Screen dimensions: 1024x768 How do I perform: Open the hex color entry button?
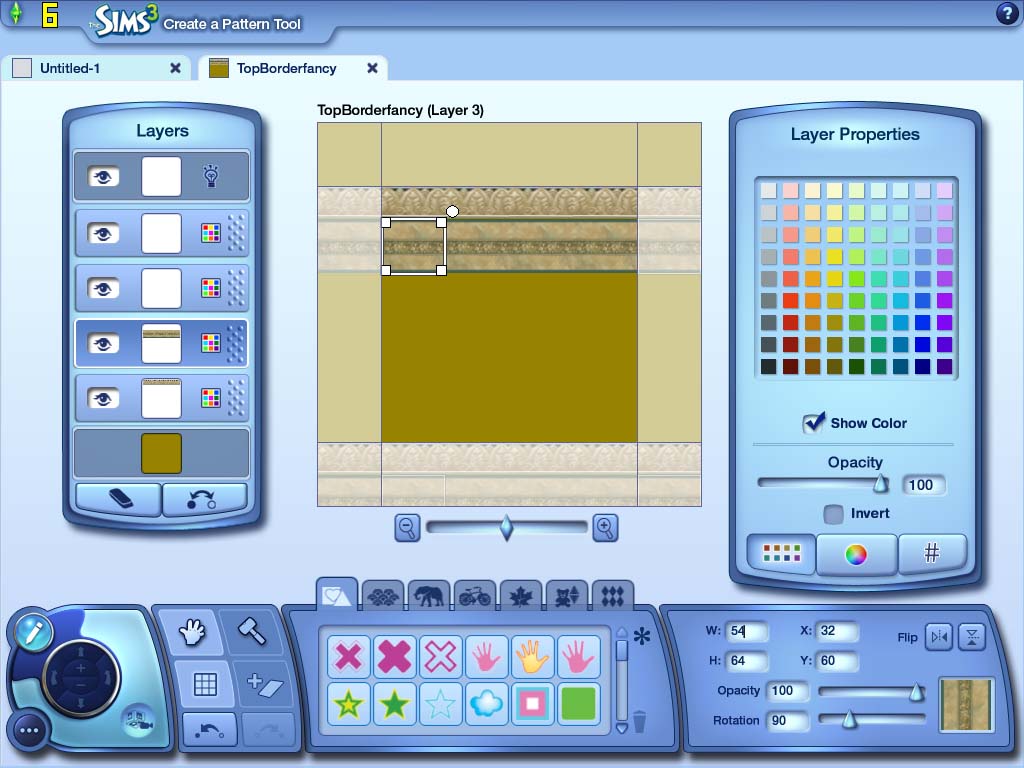tap(931, 554)
